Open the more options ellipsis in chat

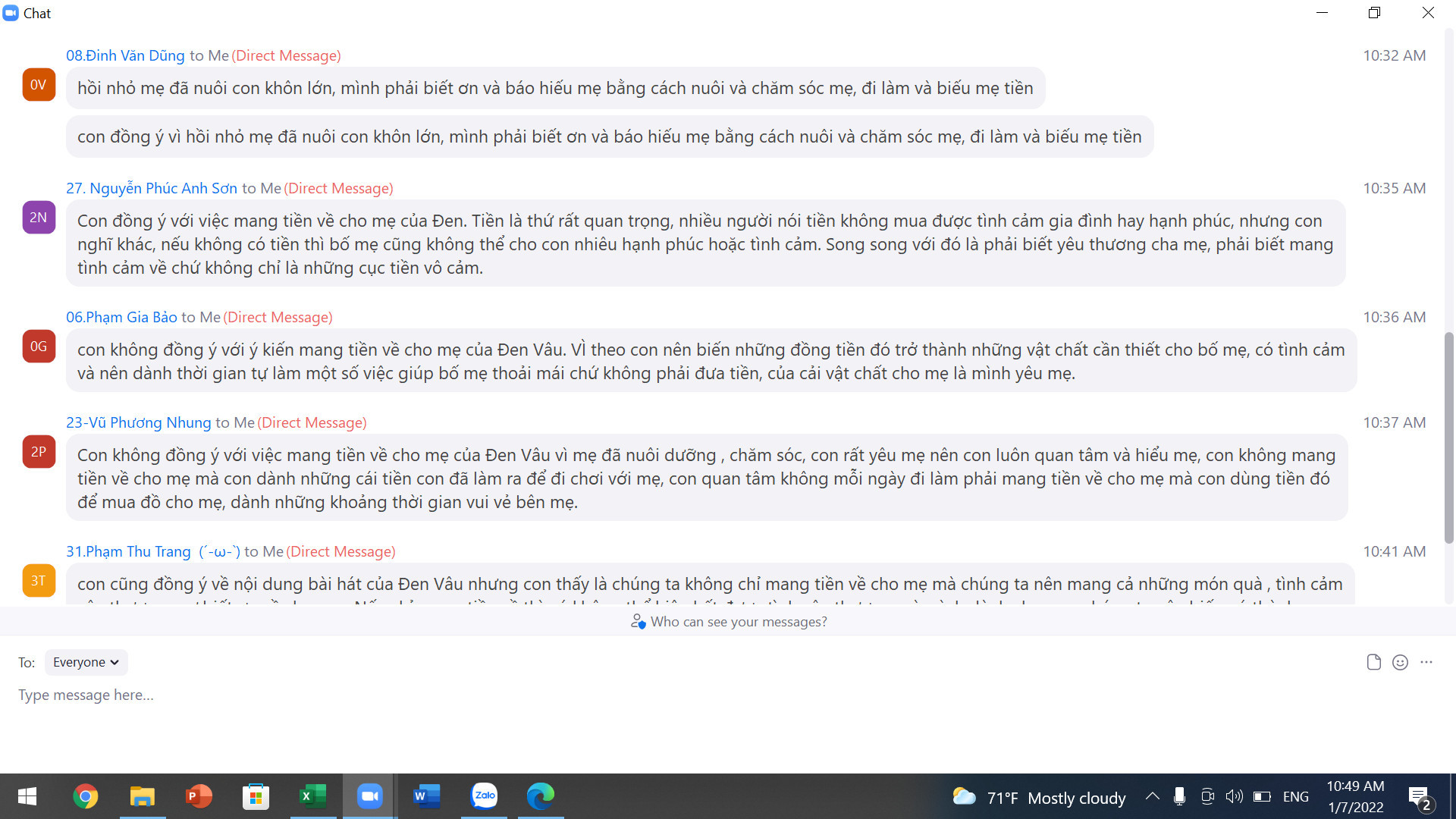(1426, 662)
